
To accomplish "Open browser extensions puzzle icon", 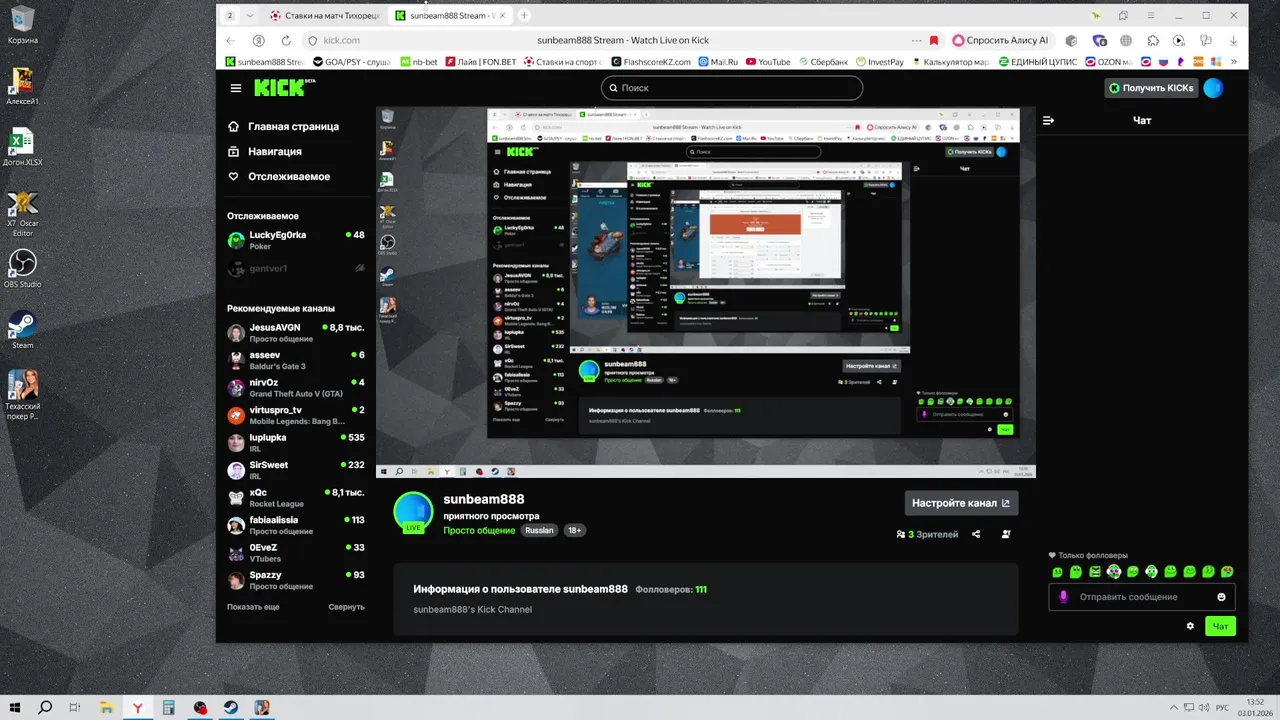I will pos(1153,40).
